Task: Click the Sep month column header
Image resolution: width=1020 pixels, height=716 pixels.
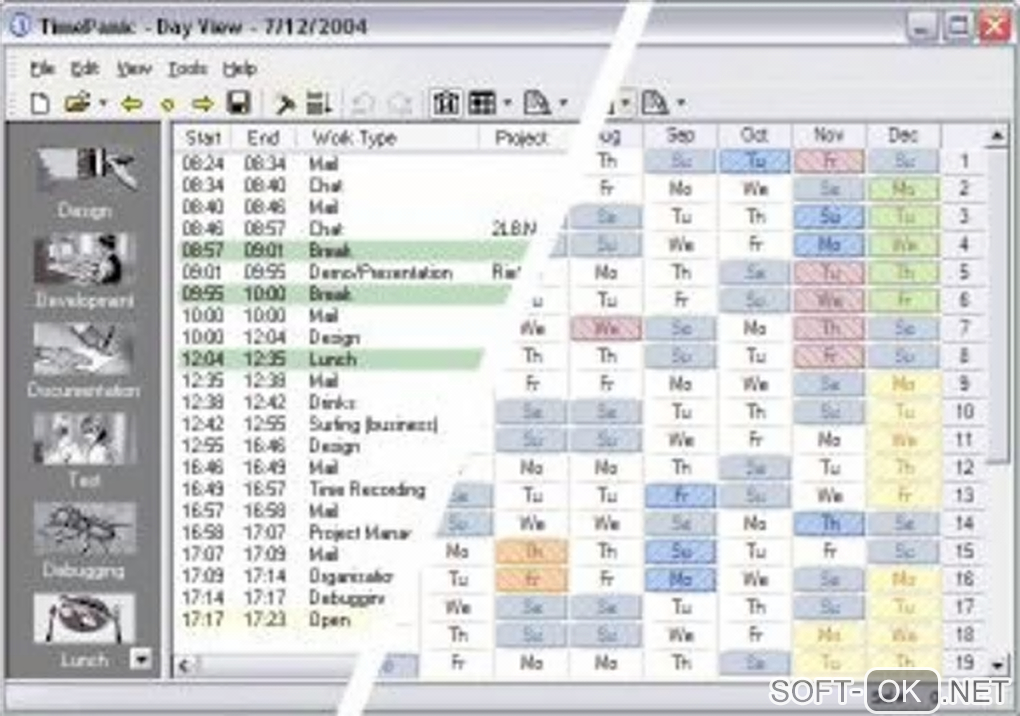Action: pos(680,135)
